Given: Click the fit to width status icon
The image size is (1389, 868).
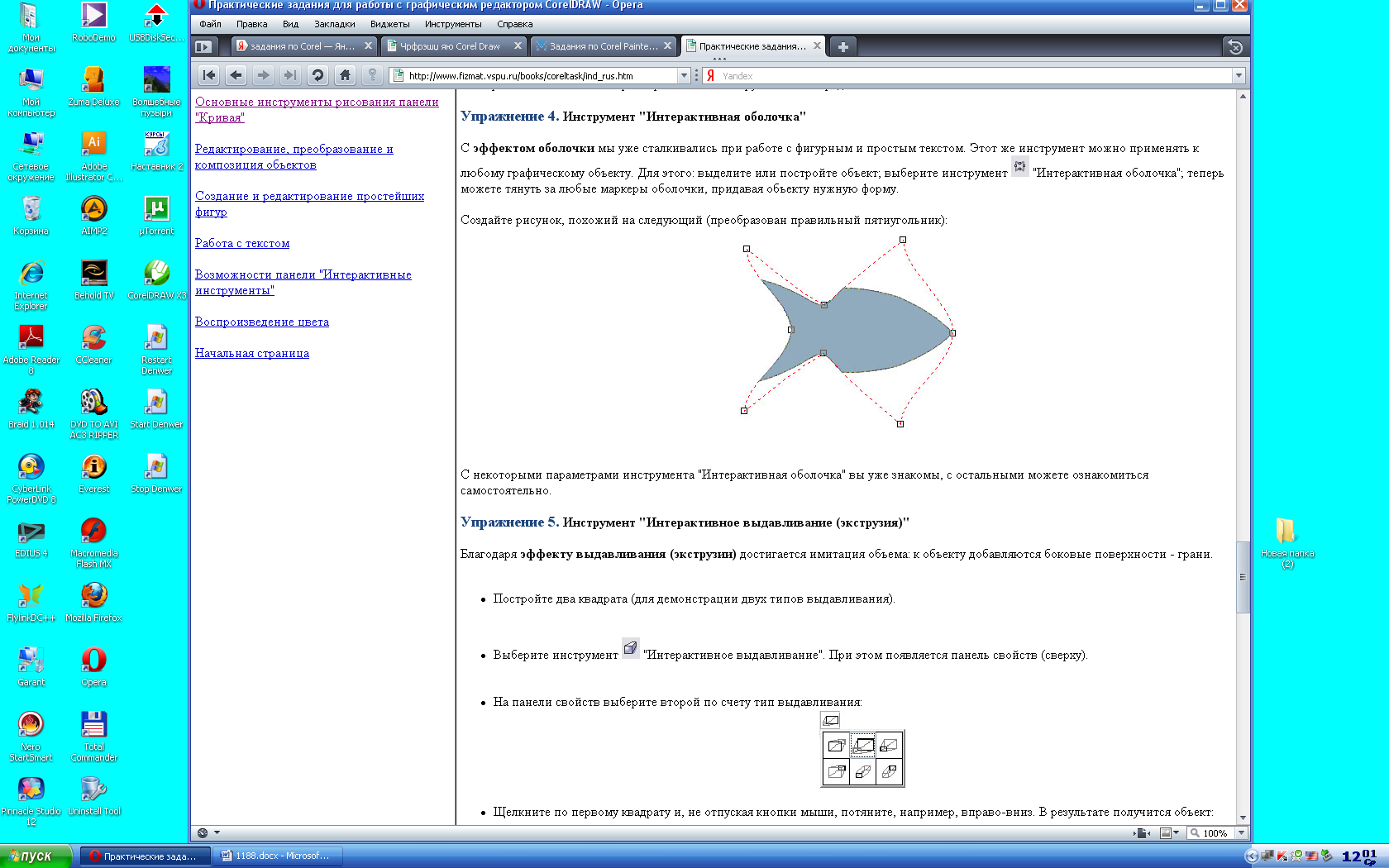Looking at the screenshot, I should click(x=1143, y=832).
